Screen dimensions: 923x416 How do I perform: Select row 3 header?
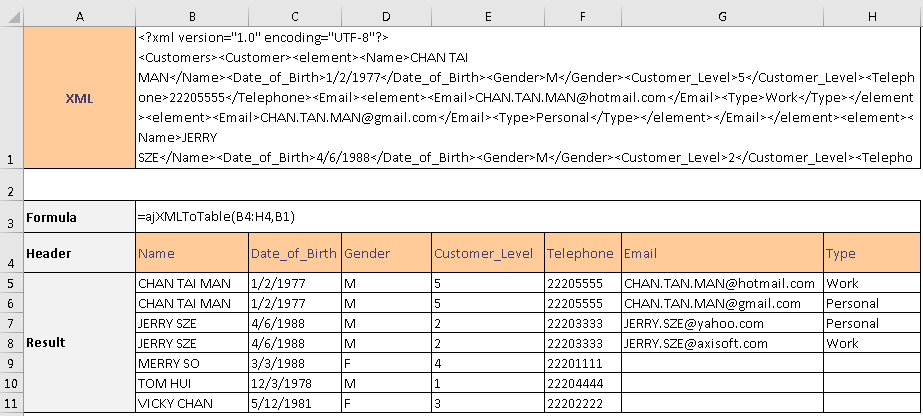click(x=10, y=217)
